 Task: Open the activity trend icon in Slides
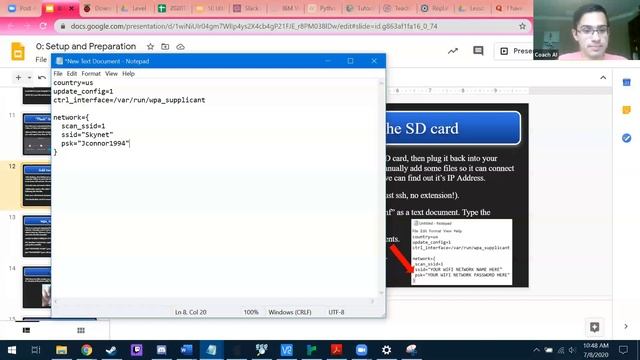coord(453,51)
